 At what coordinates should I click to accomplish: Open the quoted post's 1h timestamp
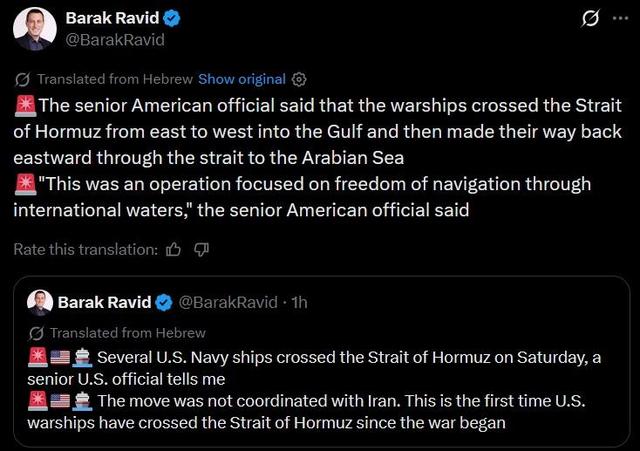[299, 302]
